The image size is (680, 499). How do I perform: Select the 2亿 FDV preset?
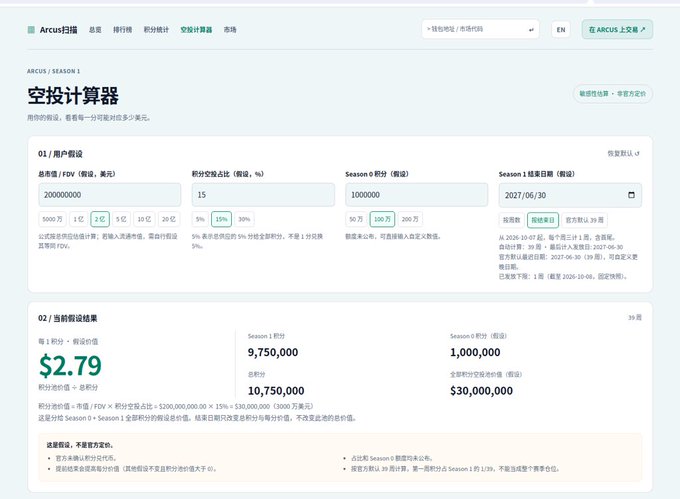tap(100, 219)
